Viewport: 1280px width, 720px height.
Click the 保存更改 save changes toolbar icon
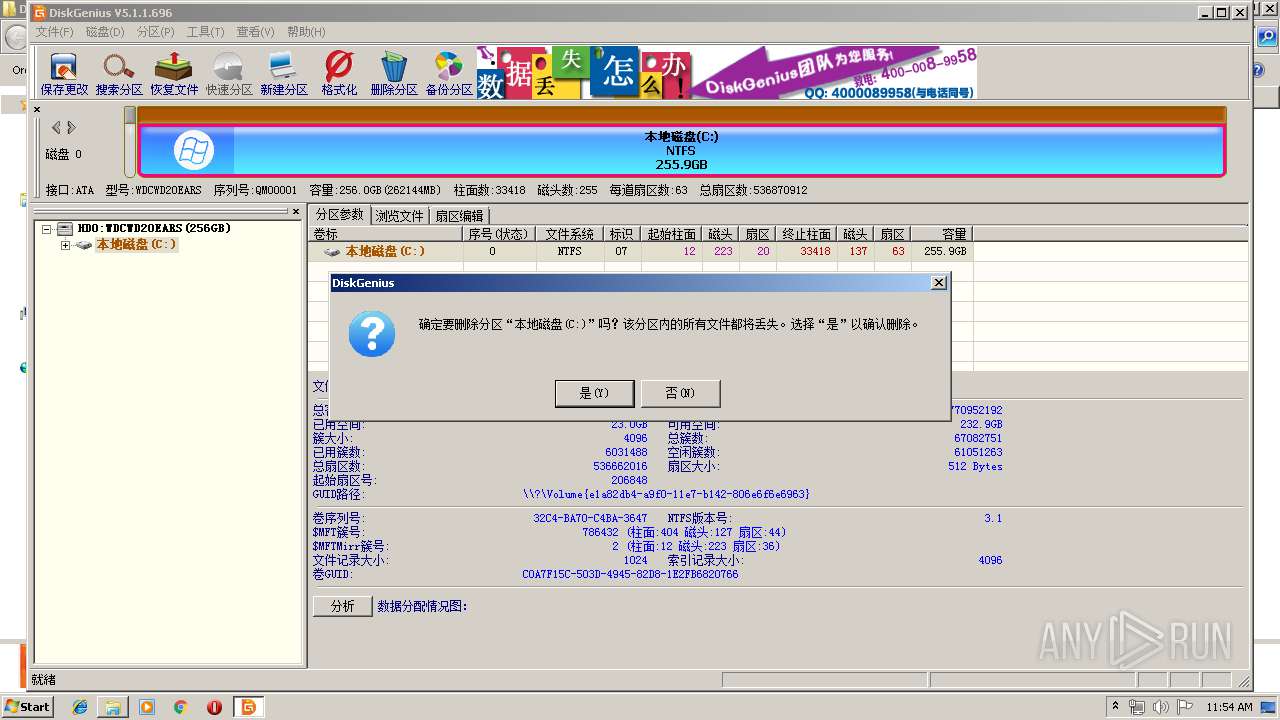[x=64, y=73]
